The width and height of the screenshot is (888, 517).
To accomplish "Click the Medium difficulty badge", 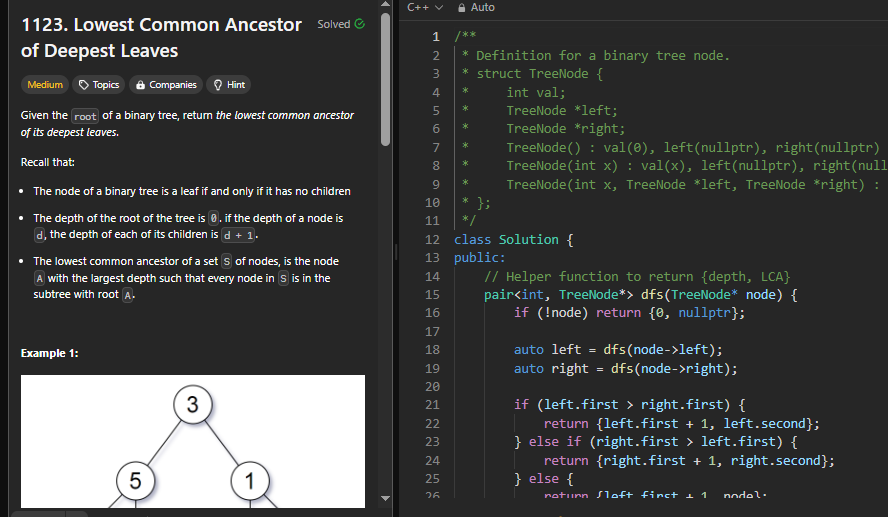I will (45, 85).
